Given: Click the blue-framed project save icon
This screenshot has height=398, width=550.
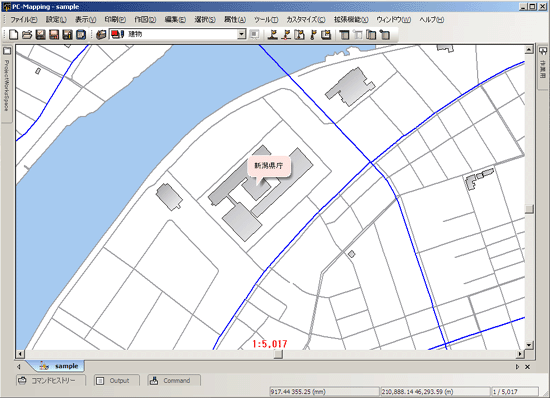Looking at the screenshot, I should click(x=81, y=34).
